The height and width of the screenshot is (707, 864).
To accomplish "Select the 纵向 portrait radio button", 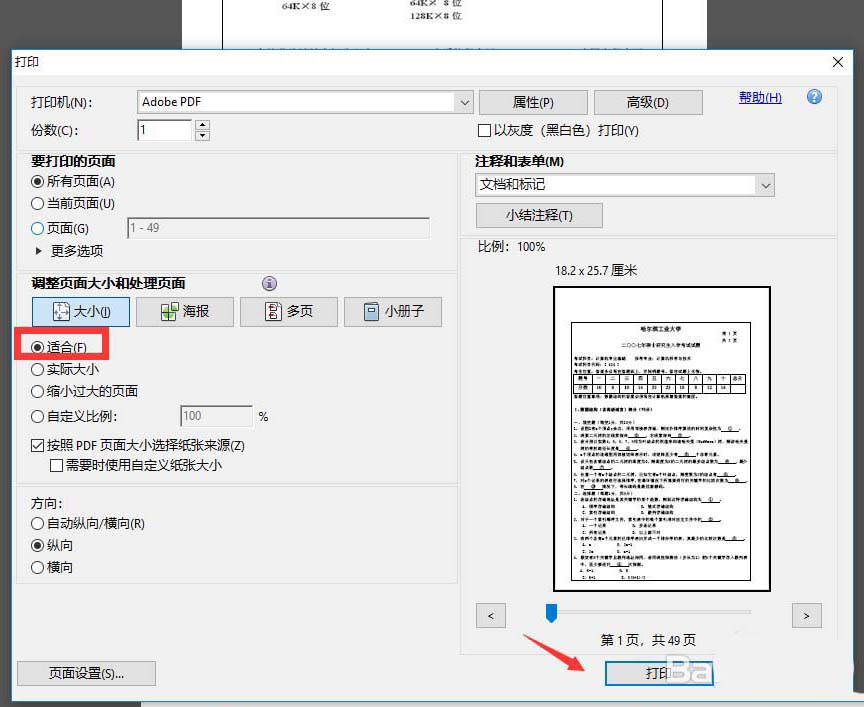I will pyautogui.click(x=37, y=546).
